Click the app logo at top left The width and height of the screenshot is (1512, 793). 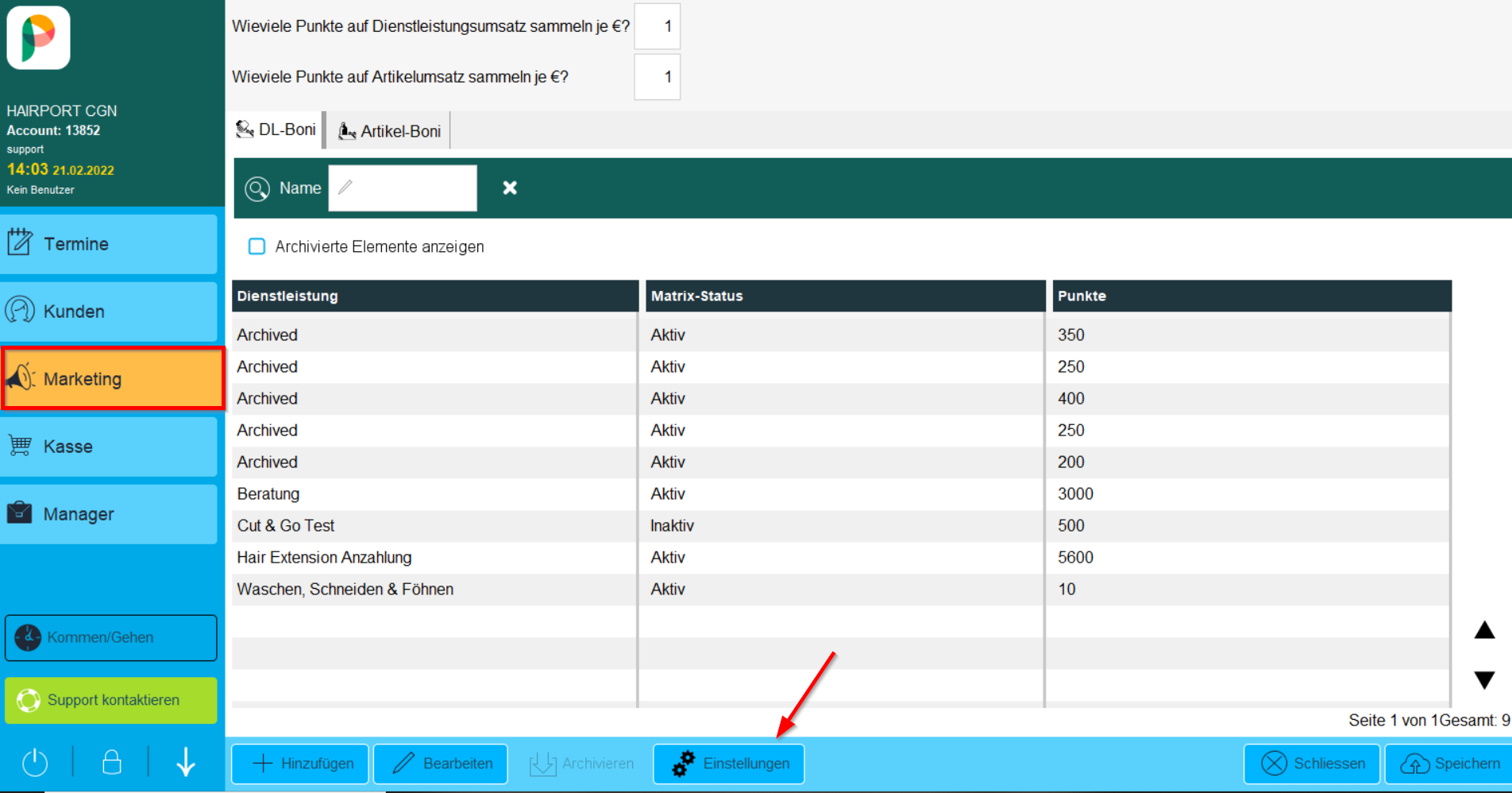(x=38, y=37)
